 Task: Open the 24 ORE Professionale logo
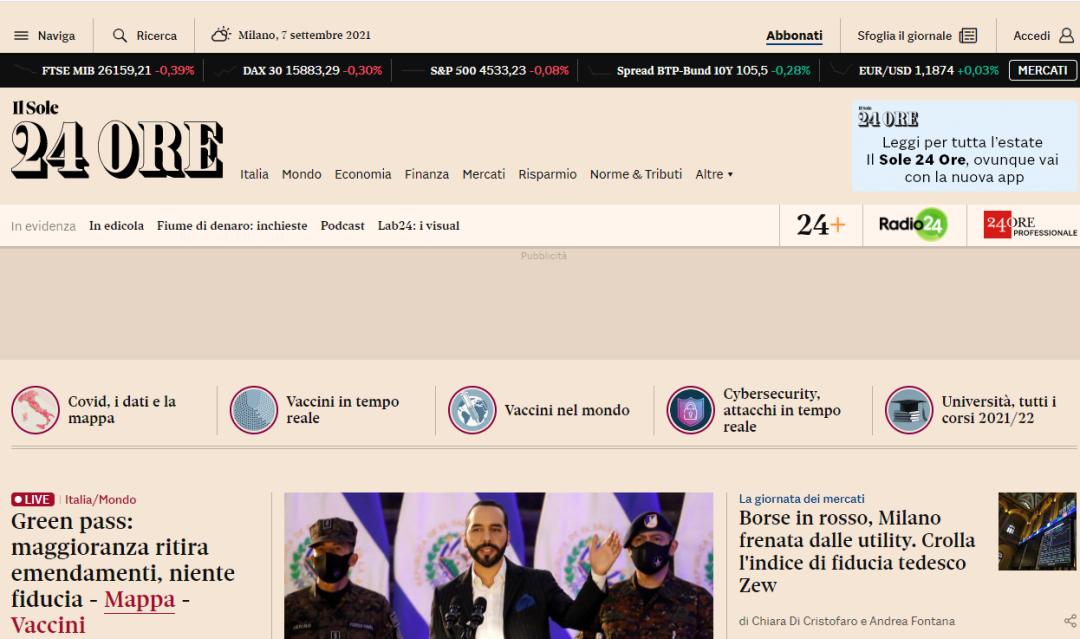pos(1030,224)
